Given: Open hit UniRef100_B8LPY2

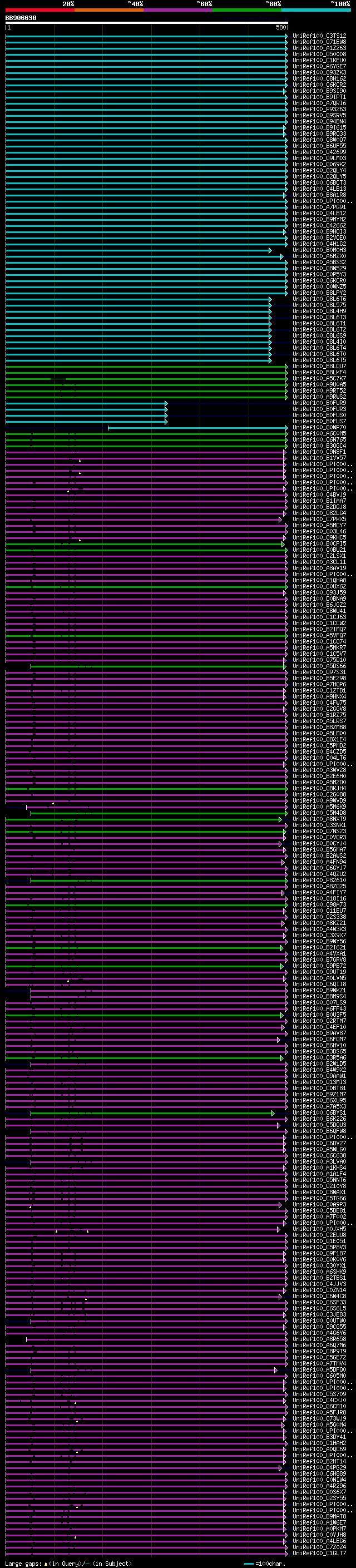Looking at the screenshot, I should [319, 293].
